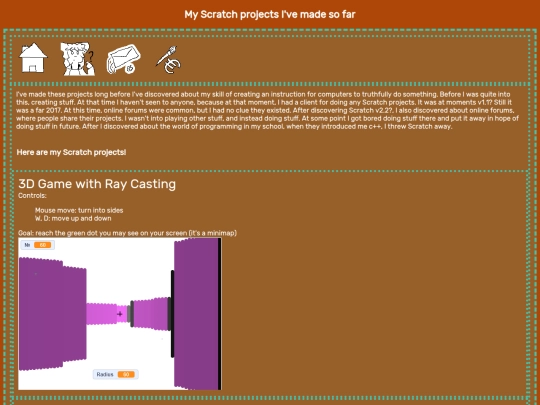Click the 'Goal: reach the green dot' sentence
Viewport: 540px width, 405px height.
(127, 233)
